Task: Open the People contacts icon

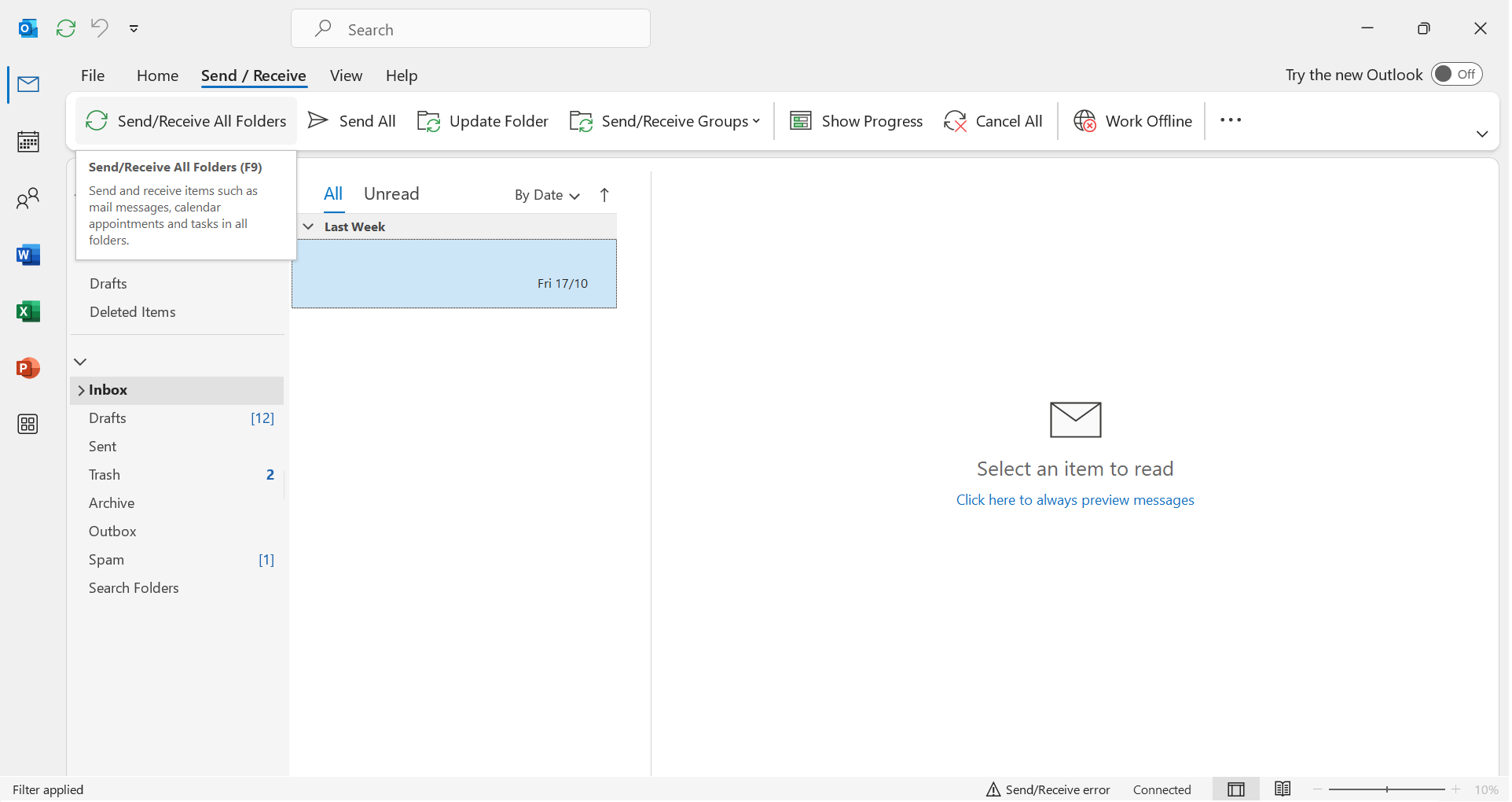Action: [28, 198]
